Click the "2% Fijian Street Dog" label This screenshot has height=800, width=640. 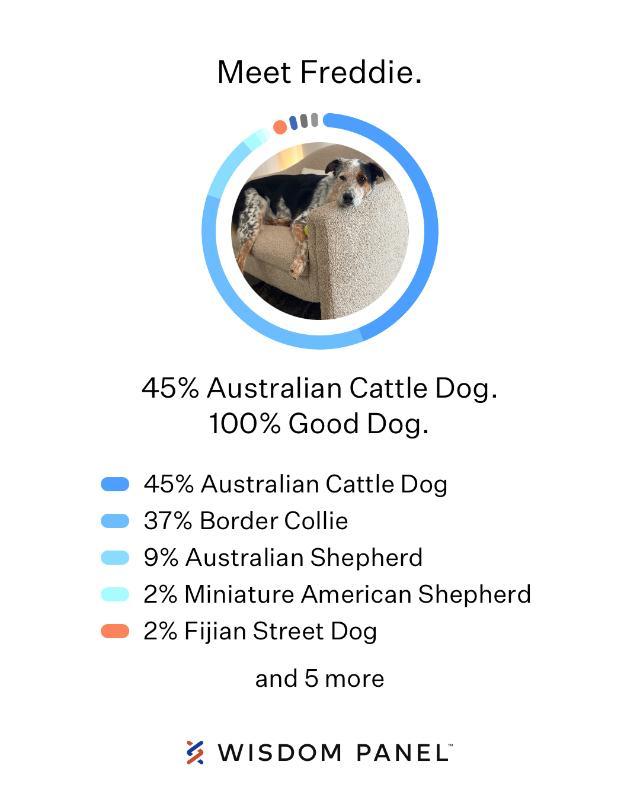tap(260, 631)
